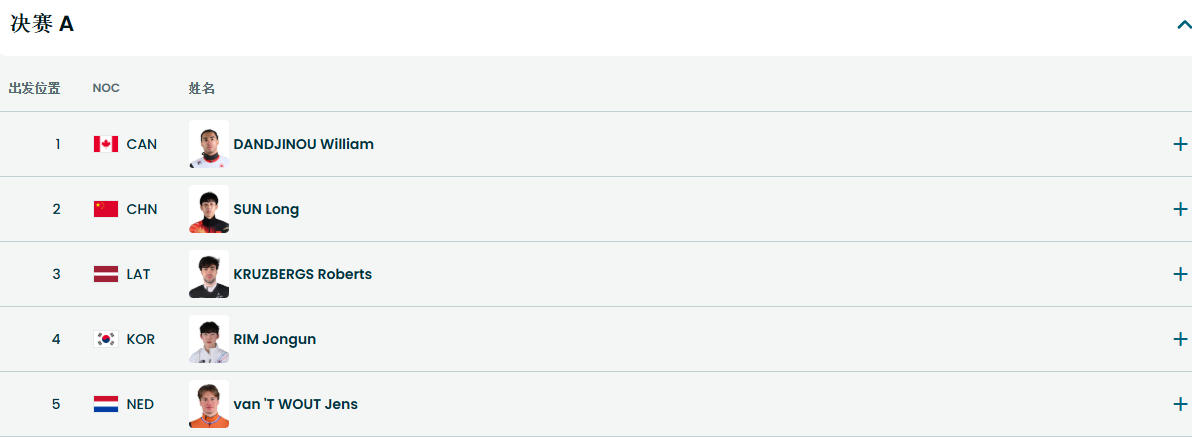Screen dimensions: 1192x437
Task: Select the DANDJINOU William name link
Action: pyautogui.click(x=303, y=144)
